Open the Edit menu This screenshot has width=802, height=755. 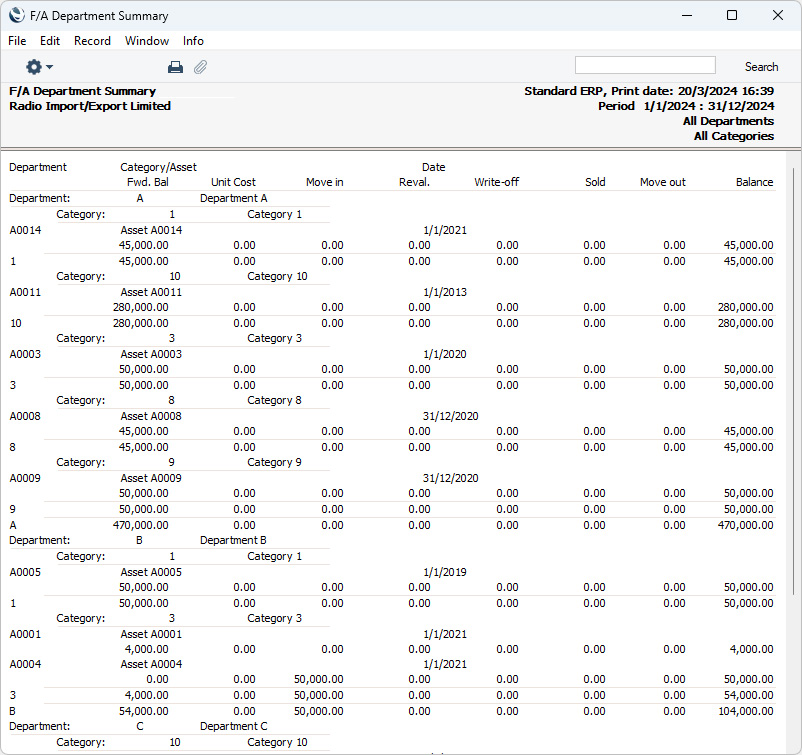pos(50,41)
